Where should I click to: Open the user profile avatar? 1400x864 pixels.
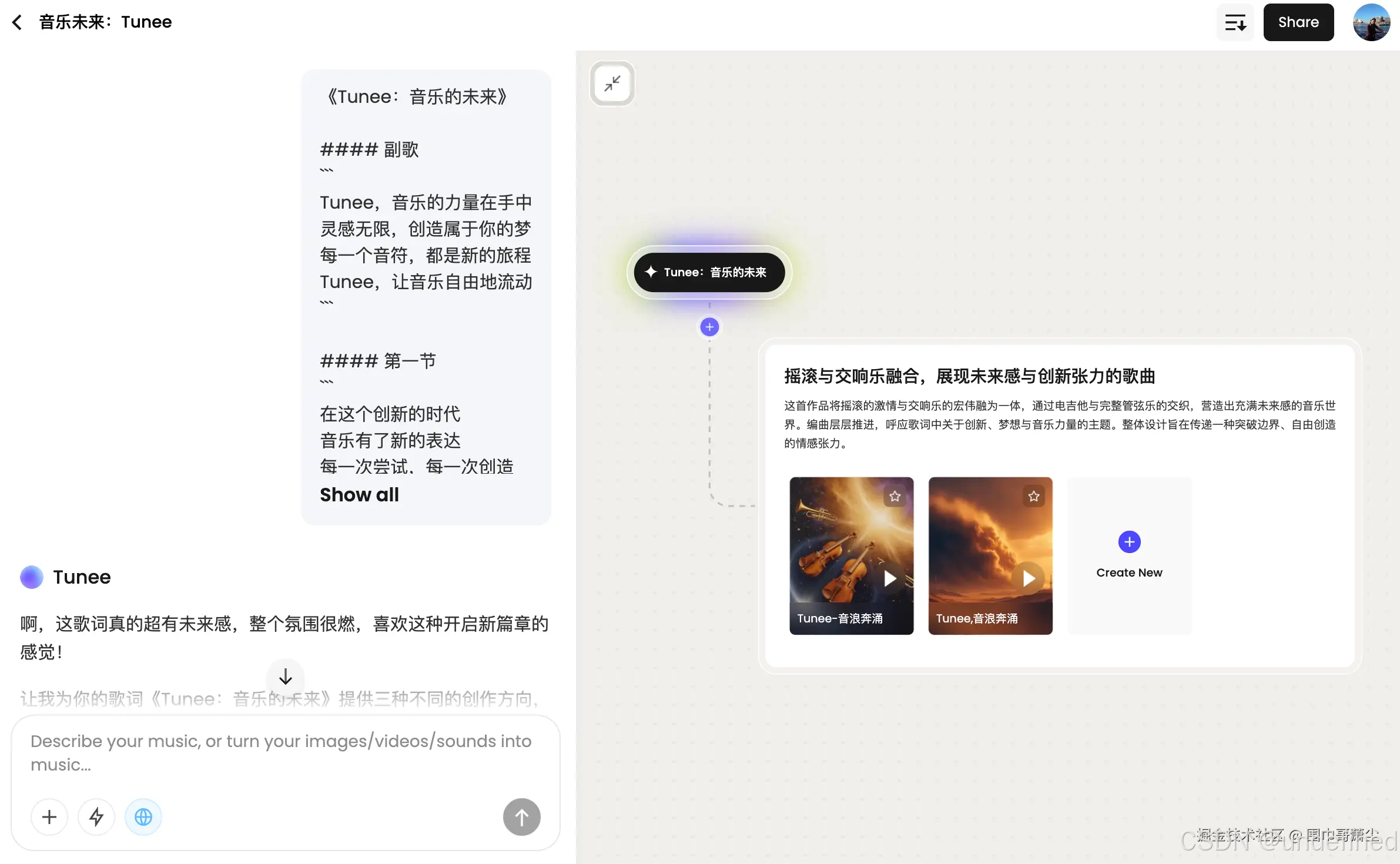(1371, 22)
